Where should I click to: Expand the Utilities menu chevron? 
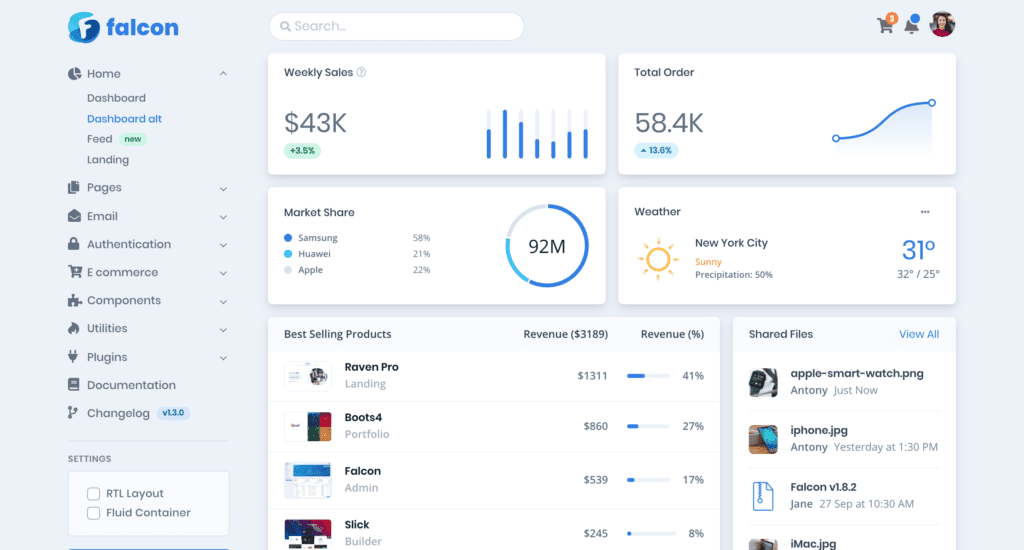click(x=223, y=331)
